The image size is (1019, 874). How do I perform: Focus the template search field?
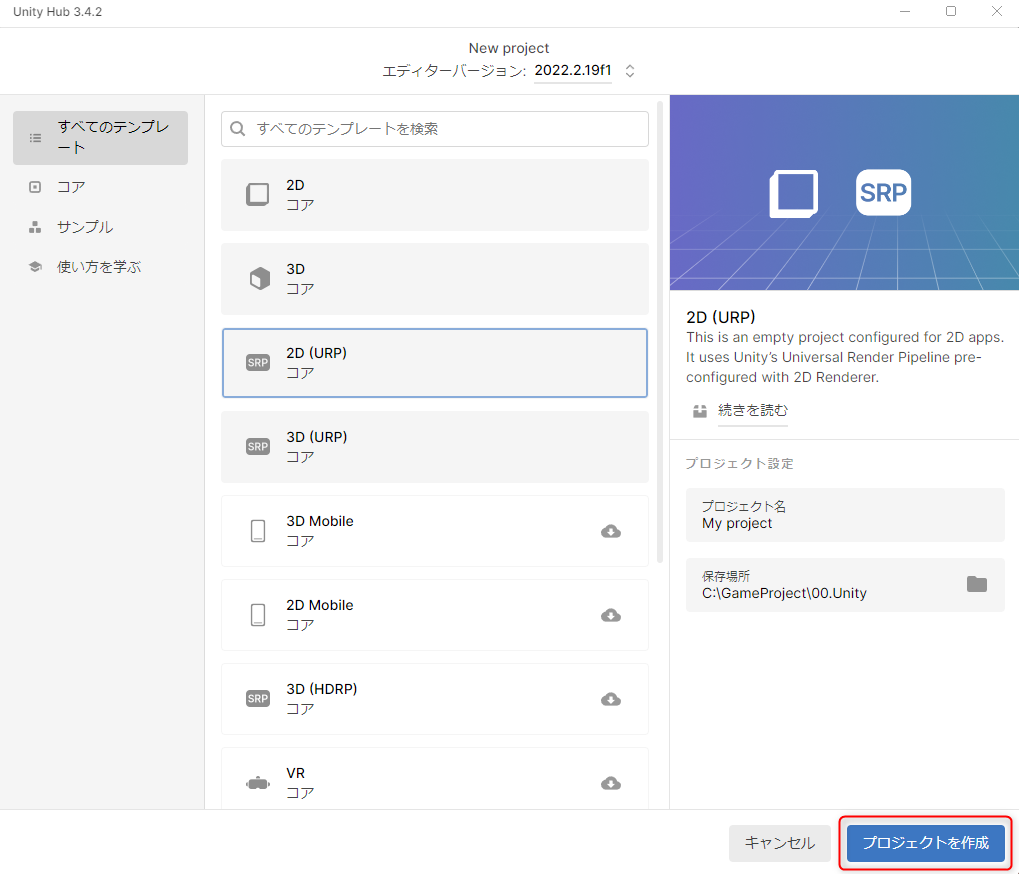435,129
